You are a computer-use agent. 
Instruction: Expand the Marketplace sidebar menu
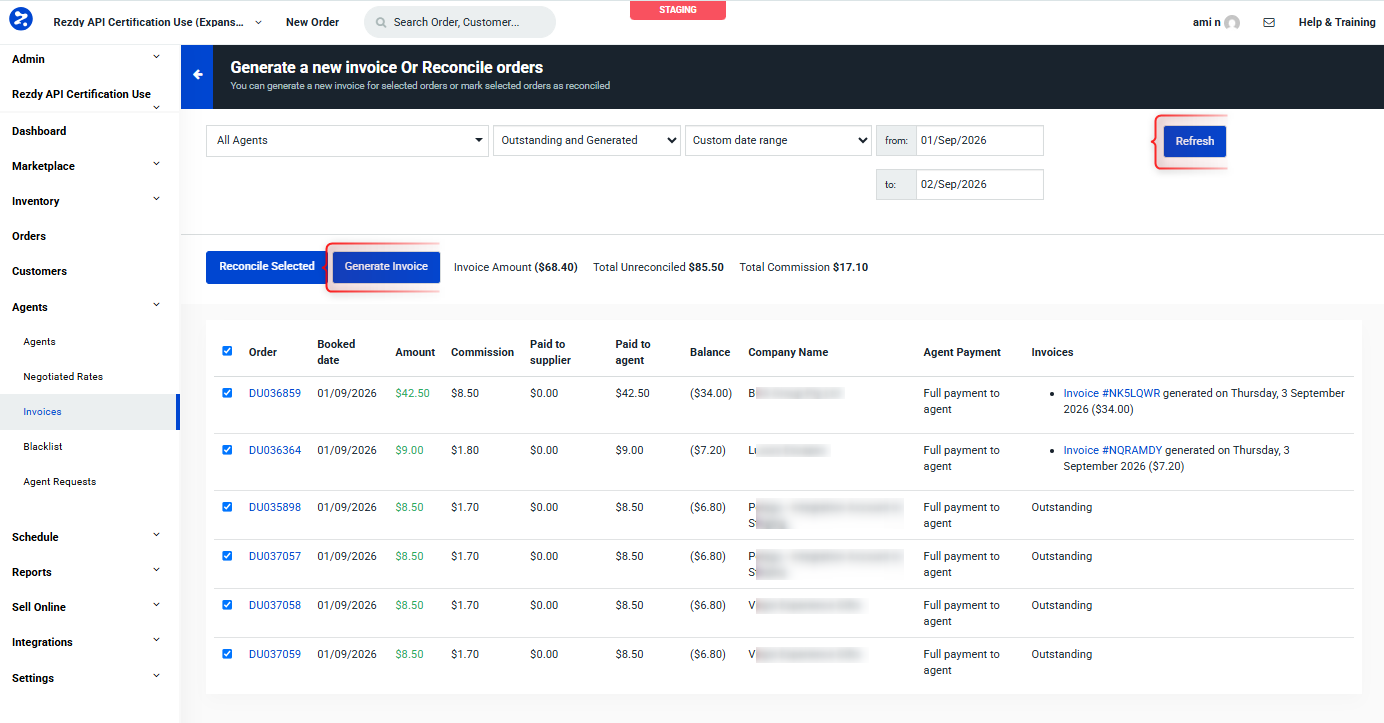click(156, 165)
